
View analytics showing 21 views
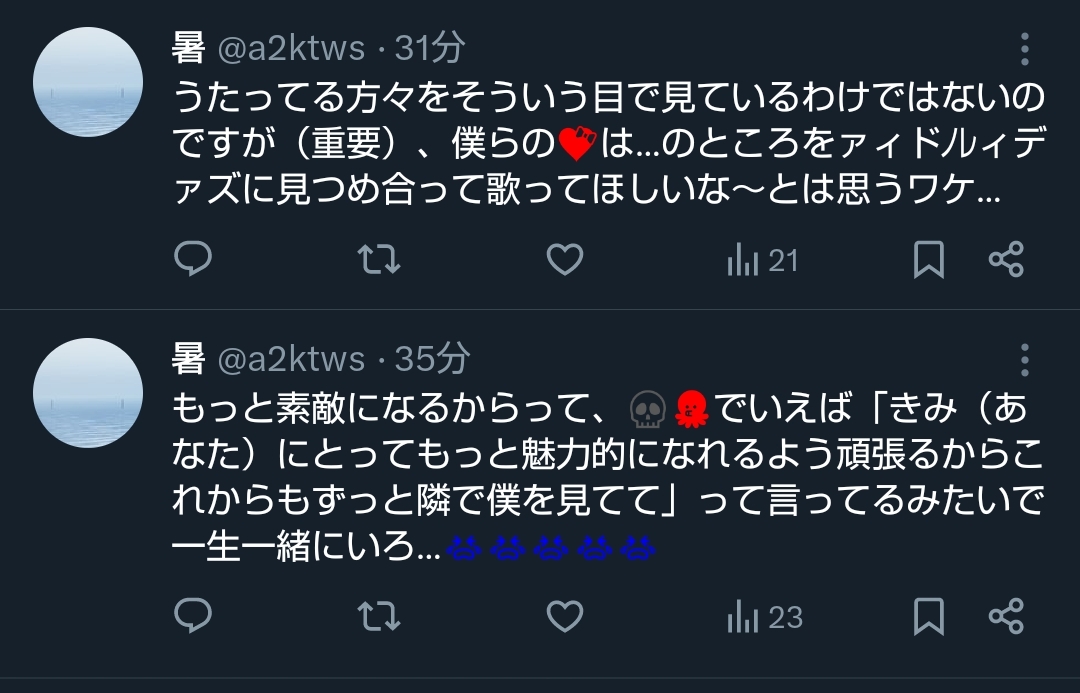[x=762, y=260]
